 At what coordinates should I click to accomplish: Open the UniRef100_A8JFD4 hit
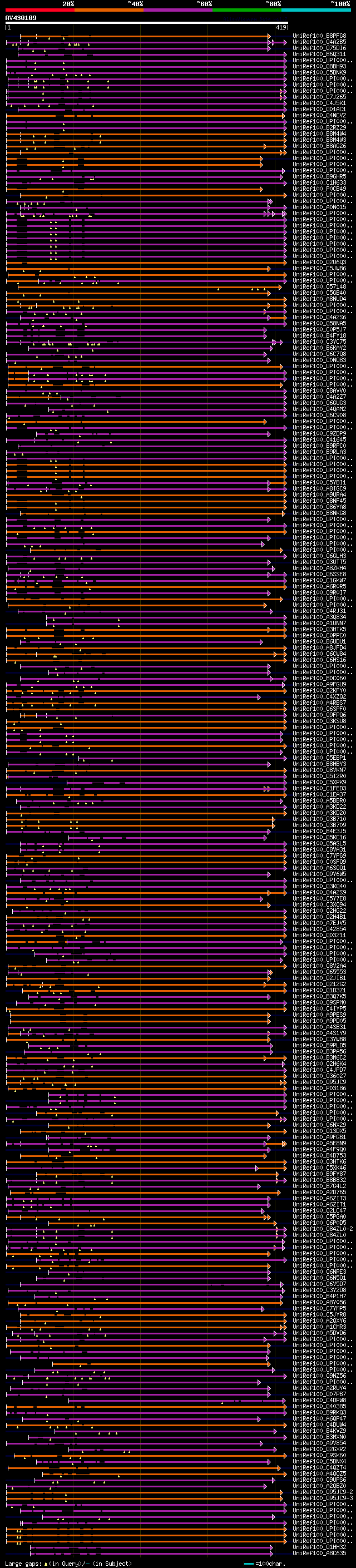(x=319, y=647)
